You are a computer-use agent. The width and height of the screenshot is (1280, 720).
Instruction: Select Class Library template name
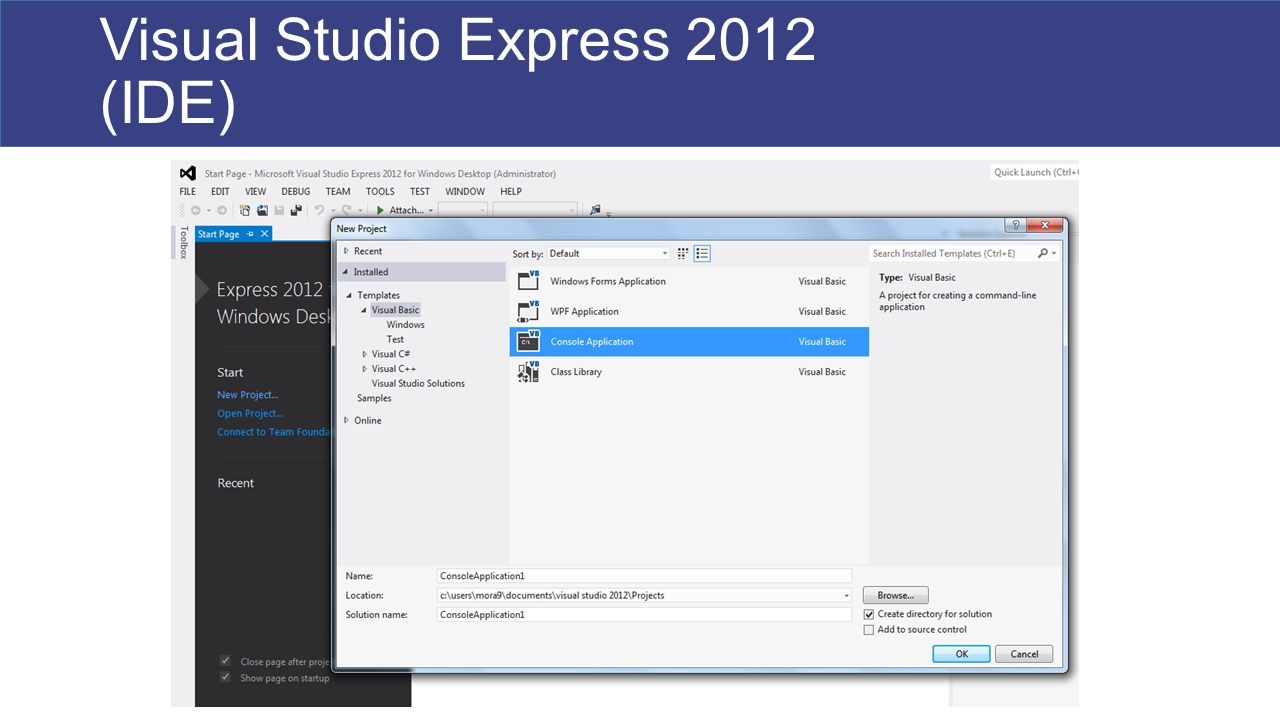(x=576, y=371)
